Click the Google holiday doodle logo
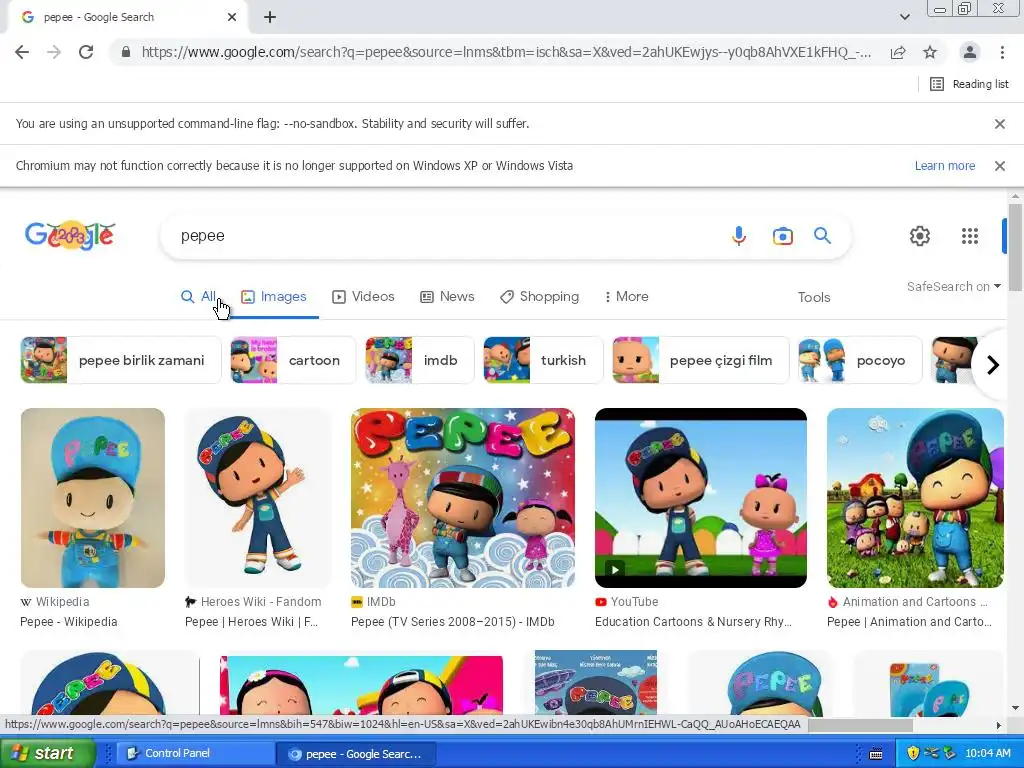 tap(70, 235)
